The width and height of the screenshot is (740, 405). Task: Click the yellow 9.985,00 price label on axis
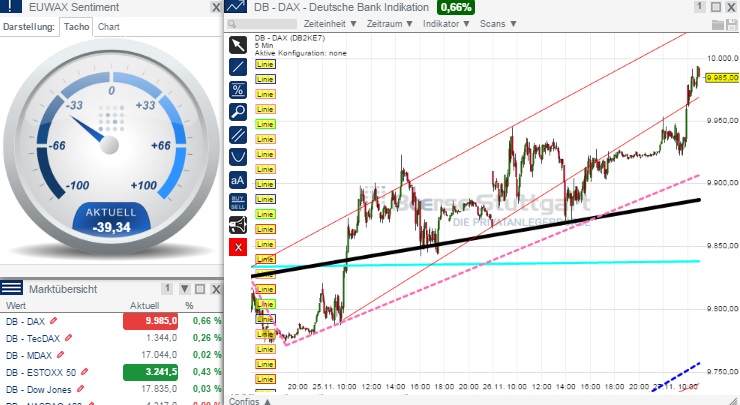pyautogui.click(x=722, y=77)
